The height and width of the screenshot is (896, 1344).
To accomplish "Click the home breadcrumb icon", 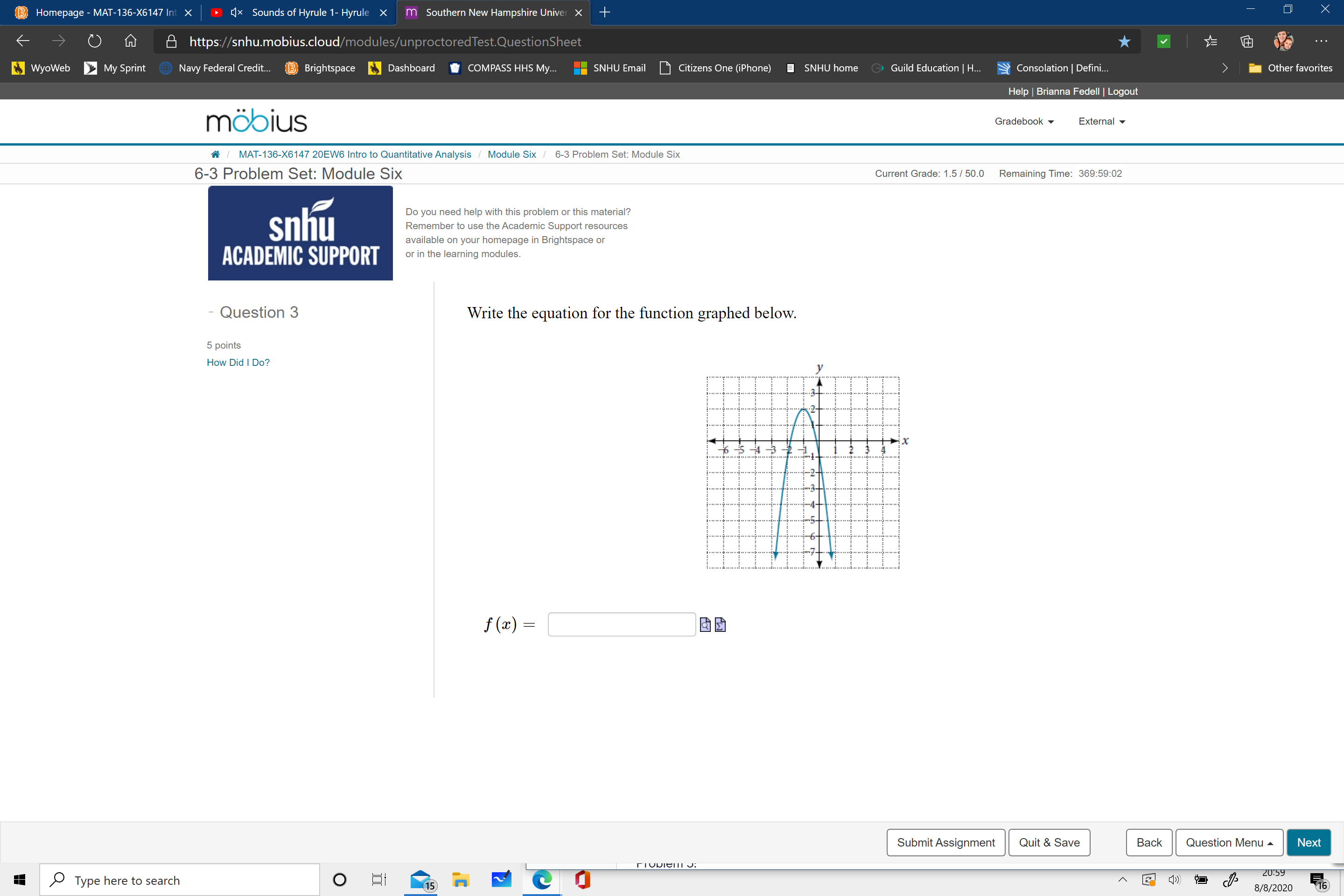I will (216, 154).
